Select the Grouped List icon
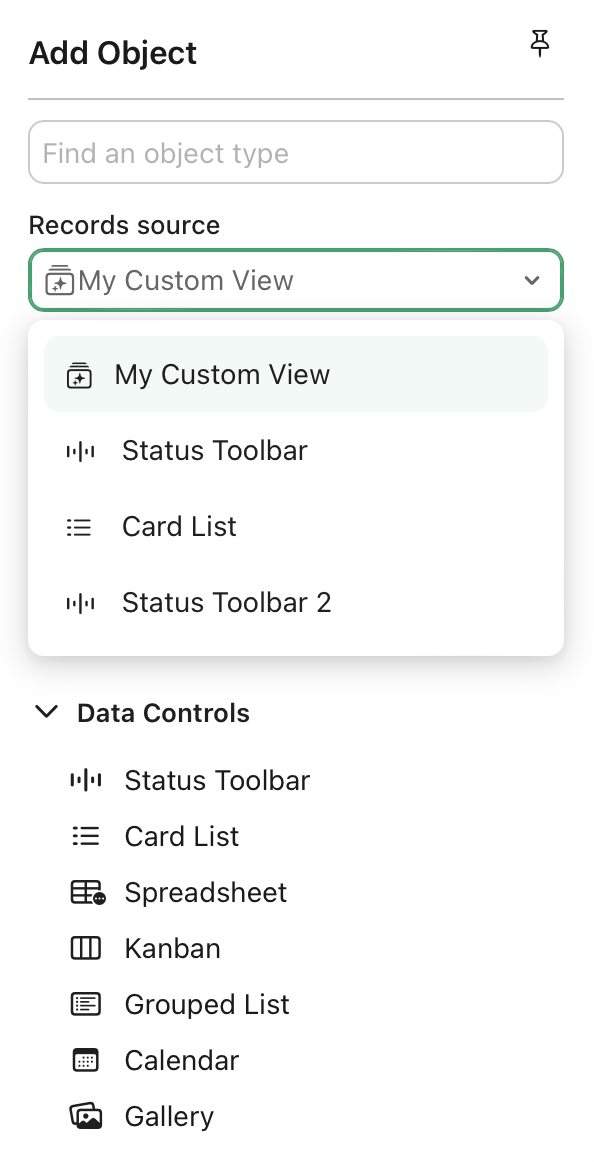This screenshot has width=594, height=1162. (x=86, y=1004)
